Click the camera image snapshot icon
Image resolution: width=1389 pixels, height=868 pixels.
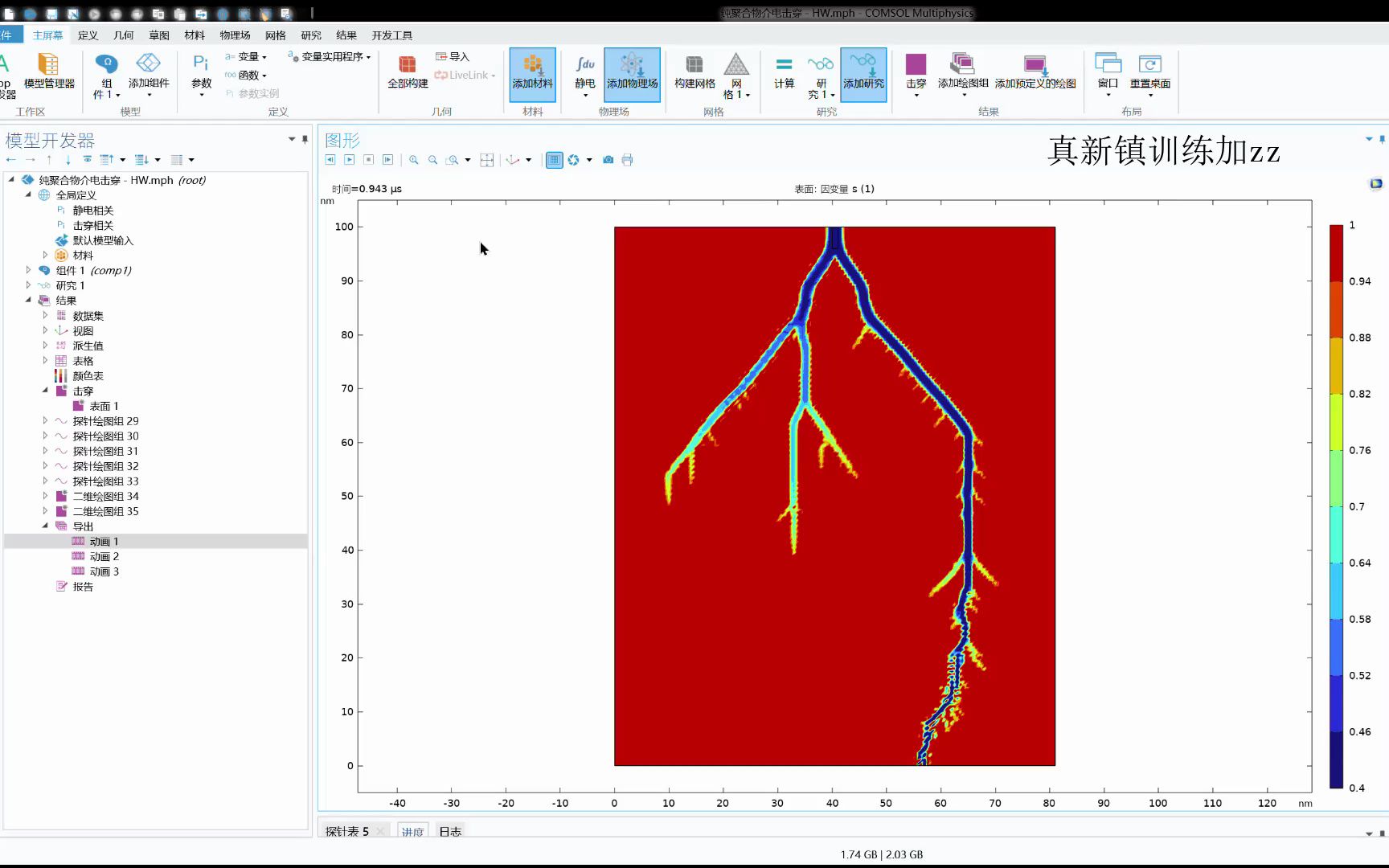click(x=608, y=160)
